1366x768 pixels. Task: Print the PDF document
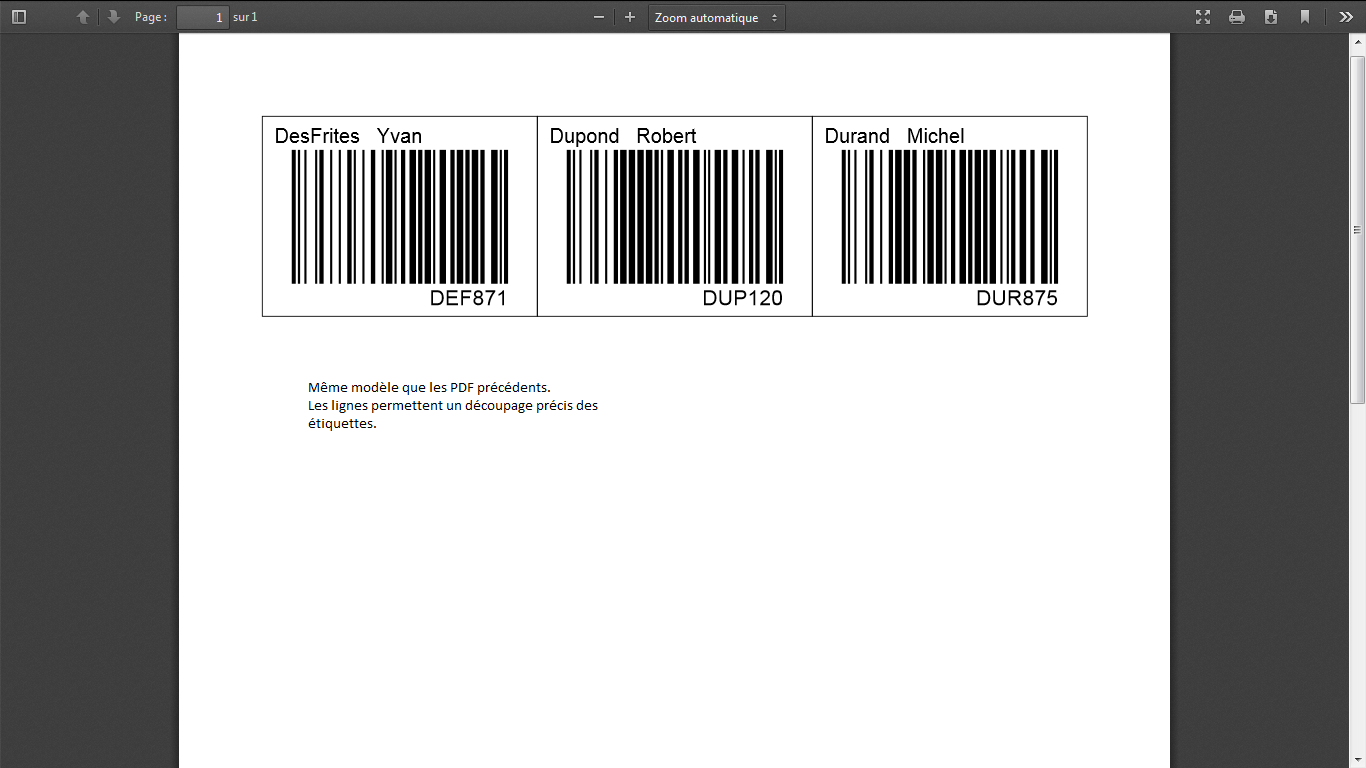(1237, 17)
